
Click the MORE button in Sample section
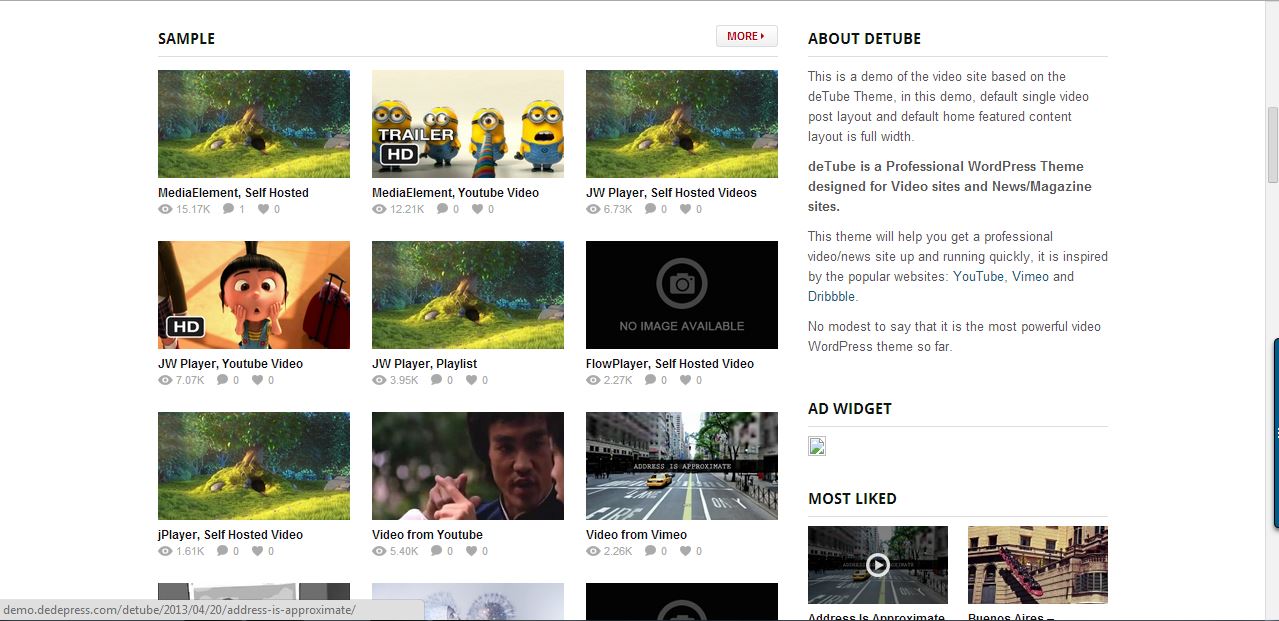pyautogui.click(x=746, y=36)
